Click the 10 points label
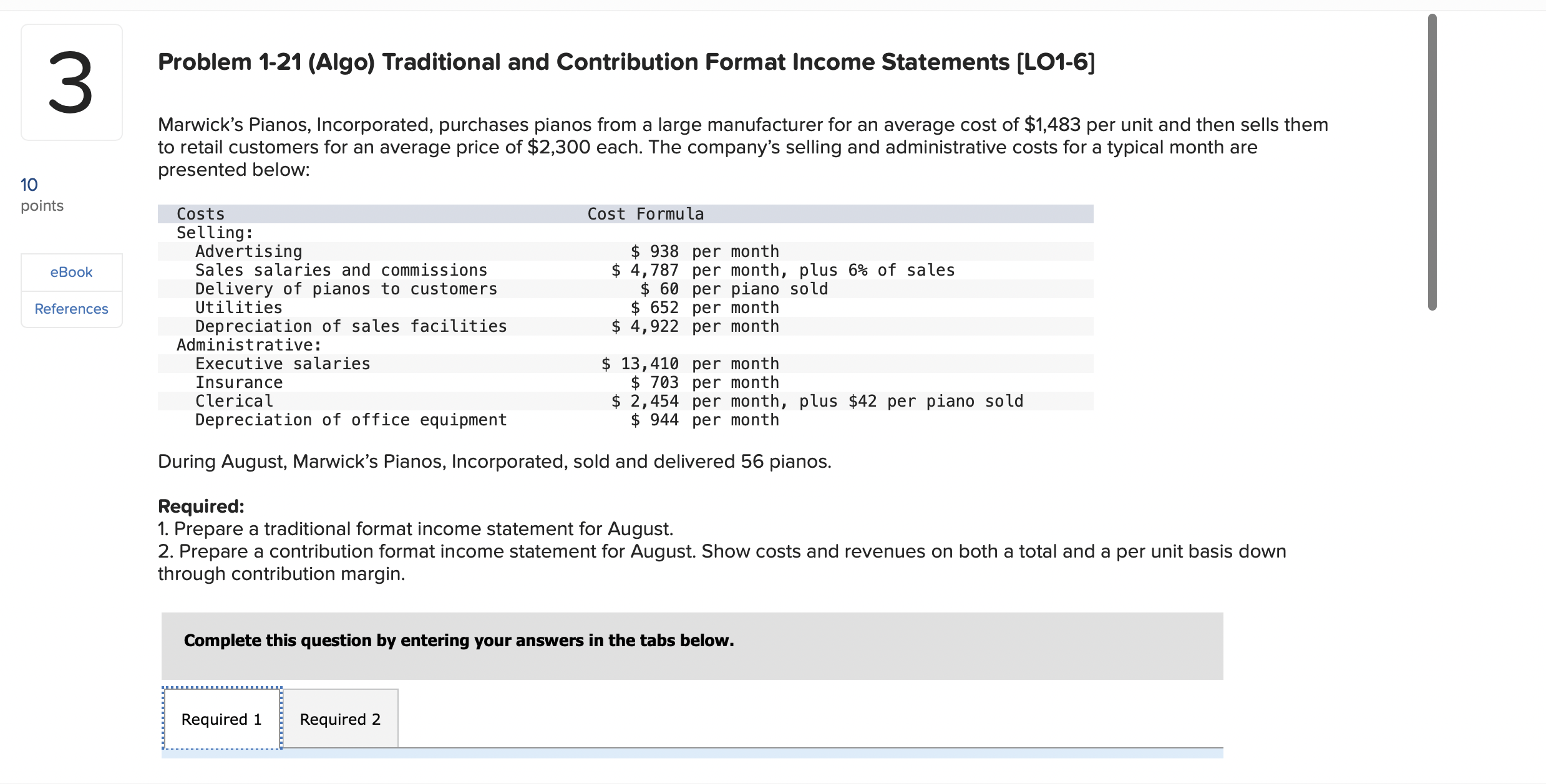The image size is (1546, 784). tap(41, 195)
